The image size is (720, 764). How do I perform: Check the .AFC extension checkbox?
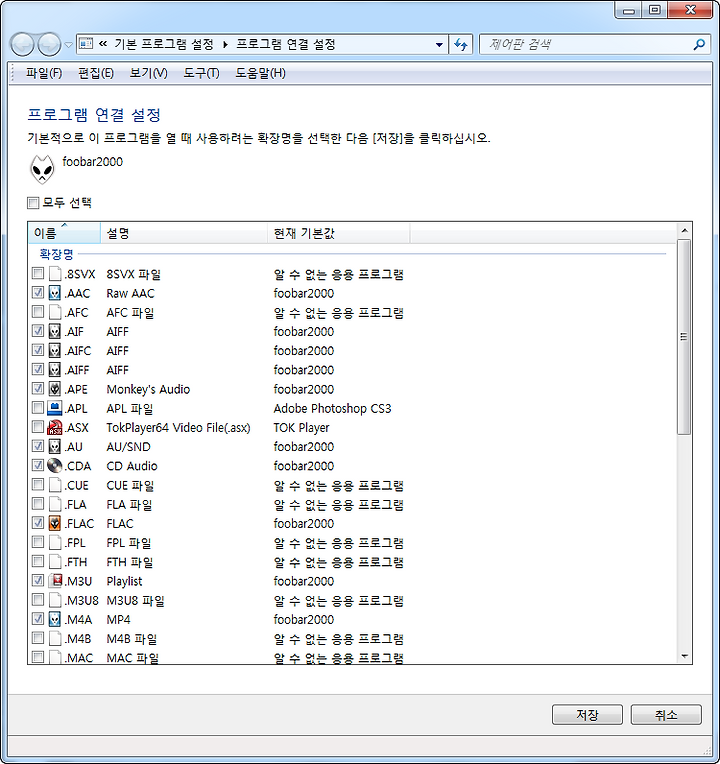tap(38, 311)
